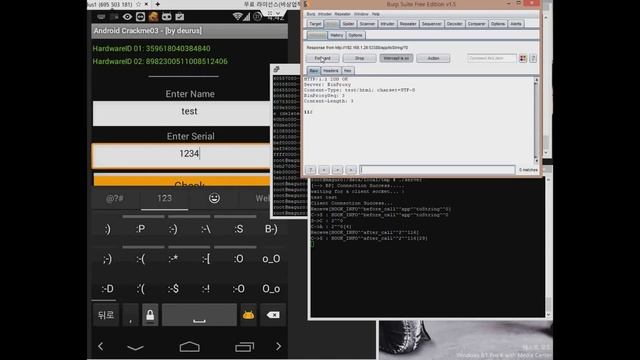Tap the Android recent apps button
This screenshot has width=640, height=360.
tap(244, 347)
